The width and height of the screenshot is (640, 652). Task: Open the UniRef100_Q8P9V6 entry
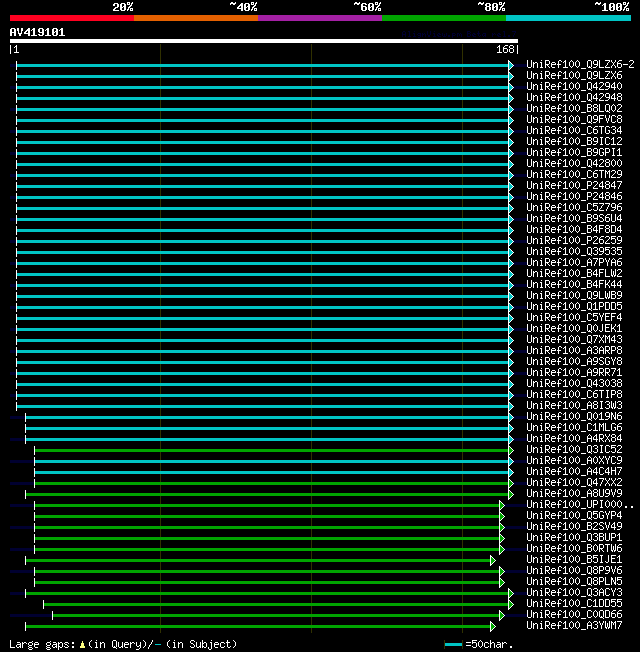click(574, 571)
